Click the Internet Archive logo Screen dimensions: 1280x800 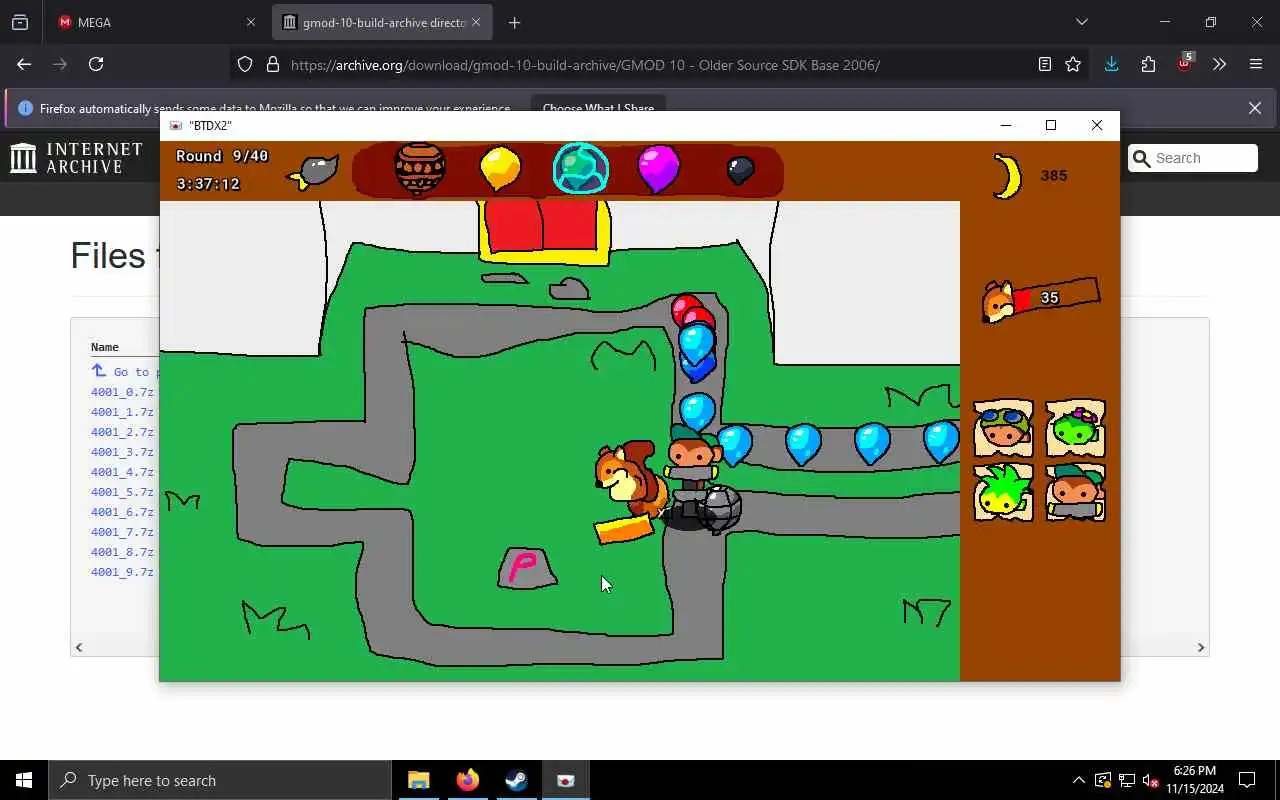click(77, 158)
